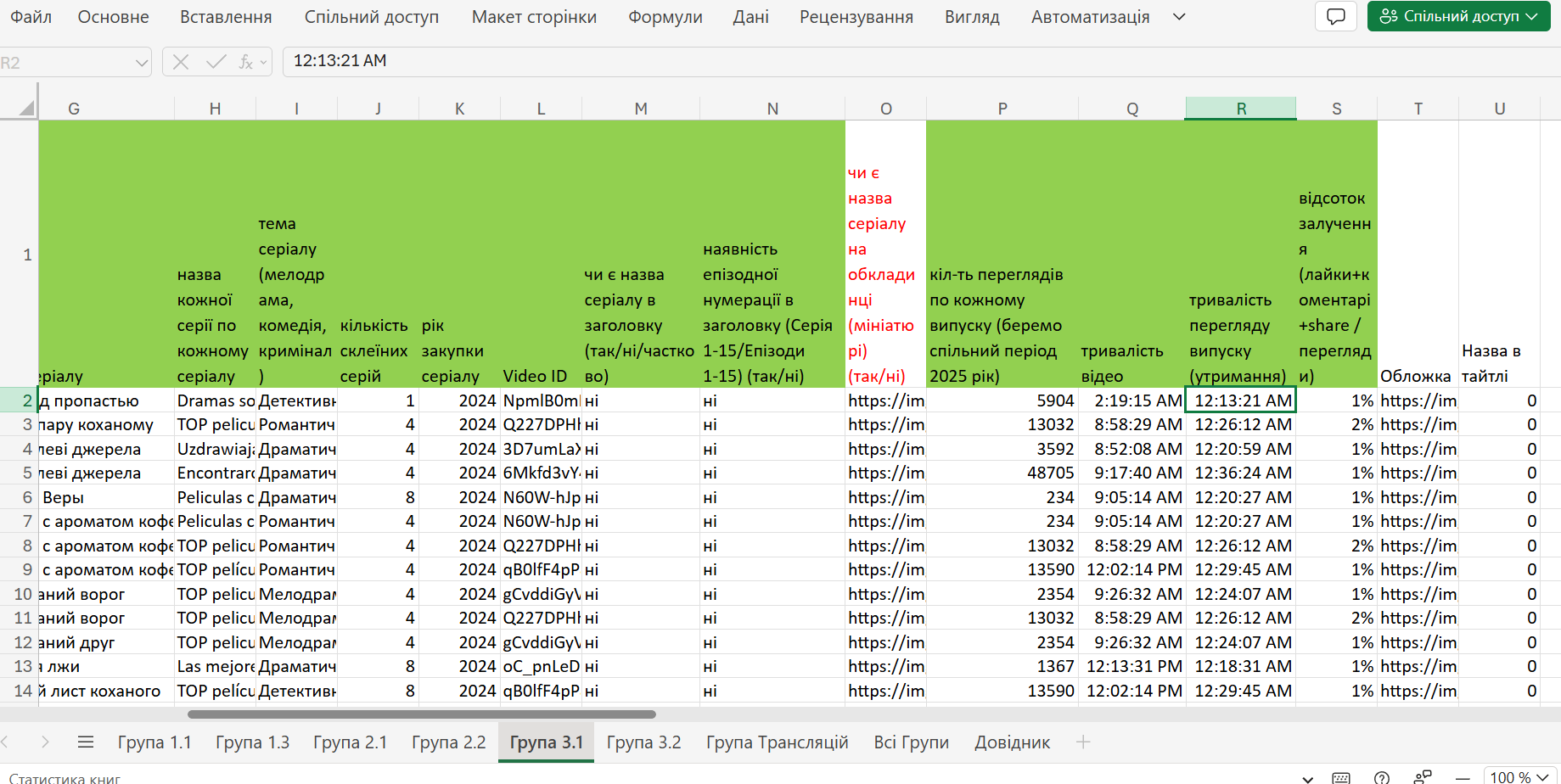This screenshot has height=784, width=1561.
Task: Switch to sheet Група Трансляцій
Action: click(777, 742)
